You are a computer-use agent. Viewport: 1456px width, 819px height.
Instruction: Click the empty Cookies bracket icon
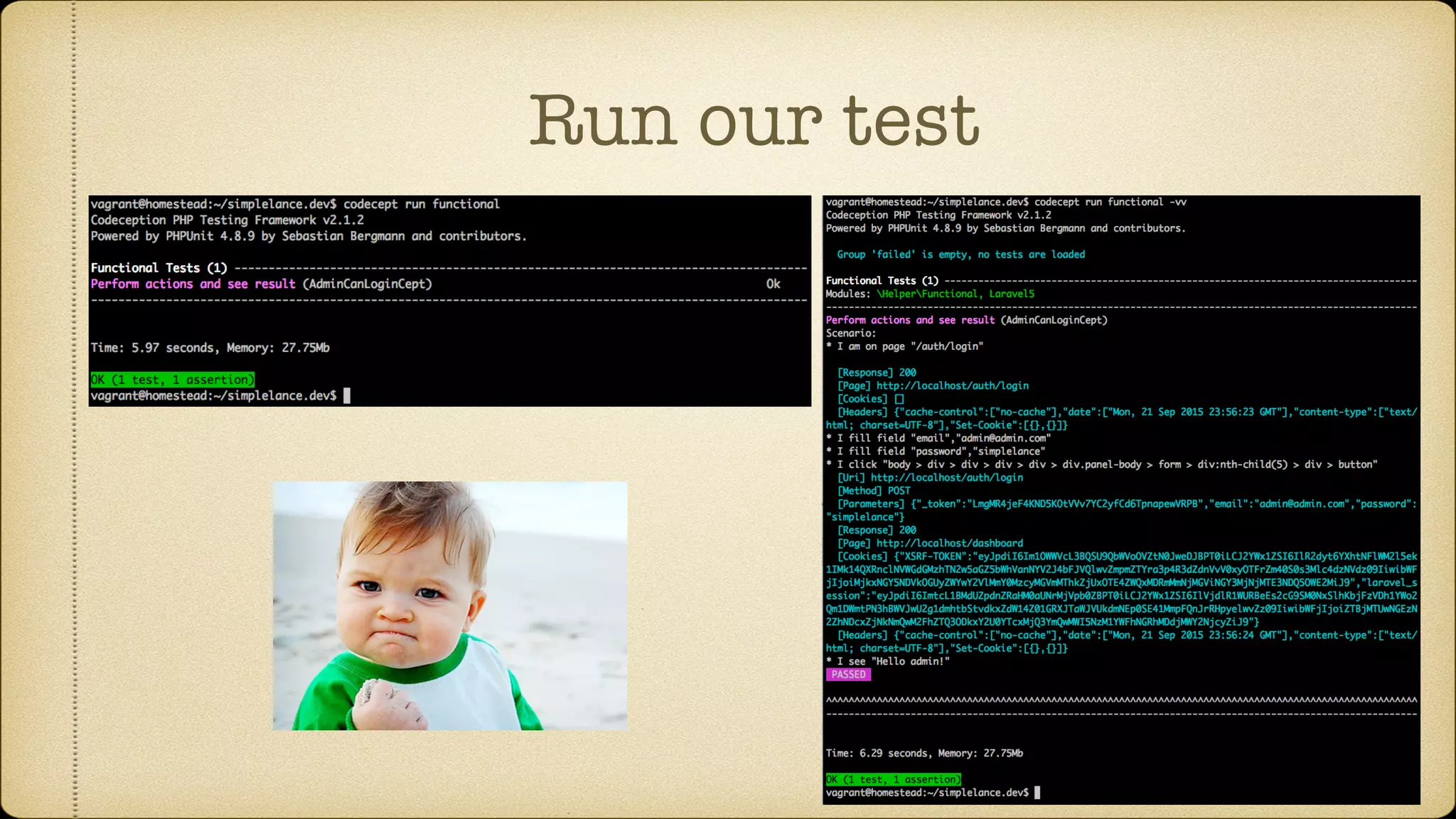pos(899,399)
